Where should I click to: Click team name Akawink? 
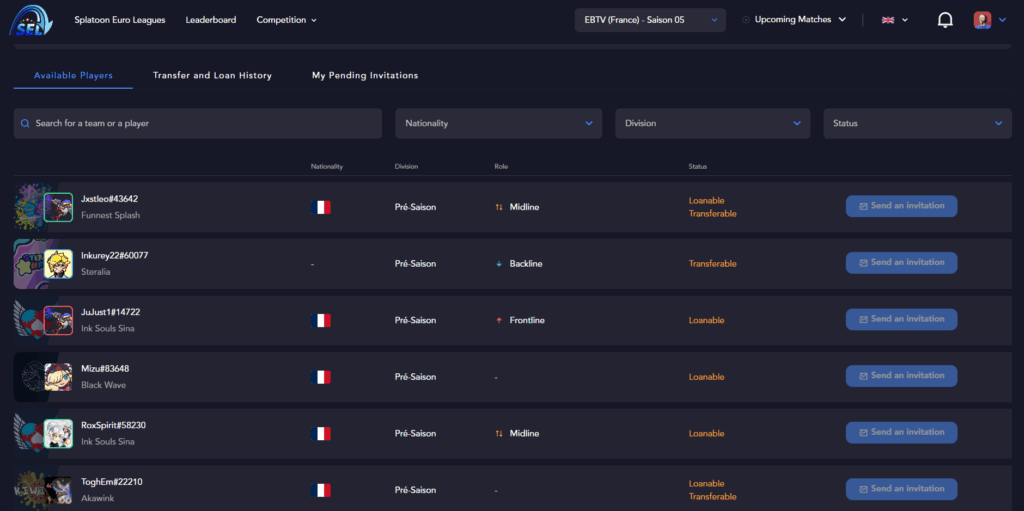[x=97, y=498]
